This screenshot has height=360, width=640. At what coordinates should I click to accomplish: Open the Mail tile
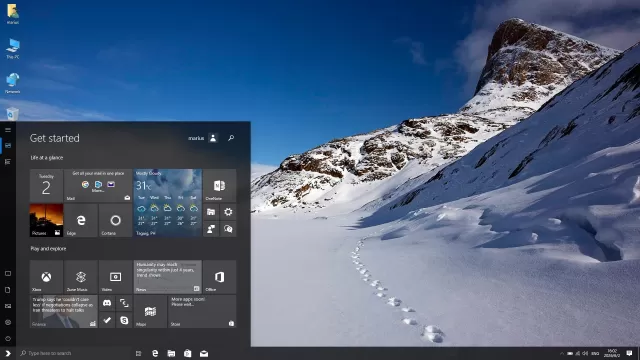[98, 185]
